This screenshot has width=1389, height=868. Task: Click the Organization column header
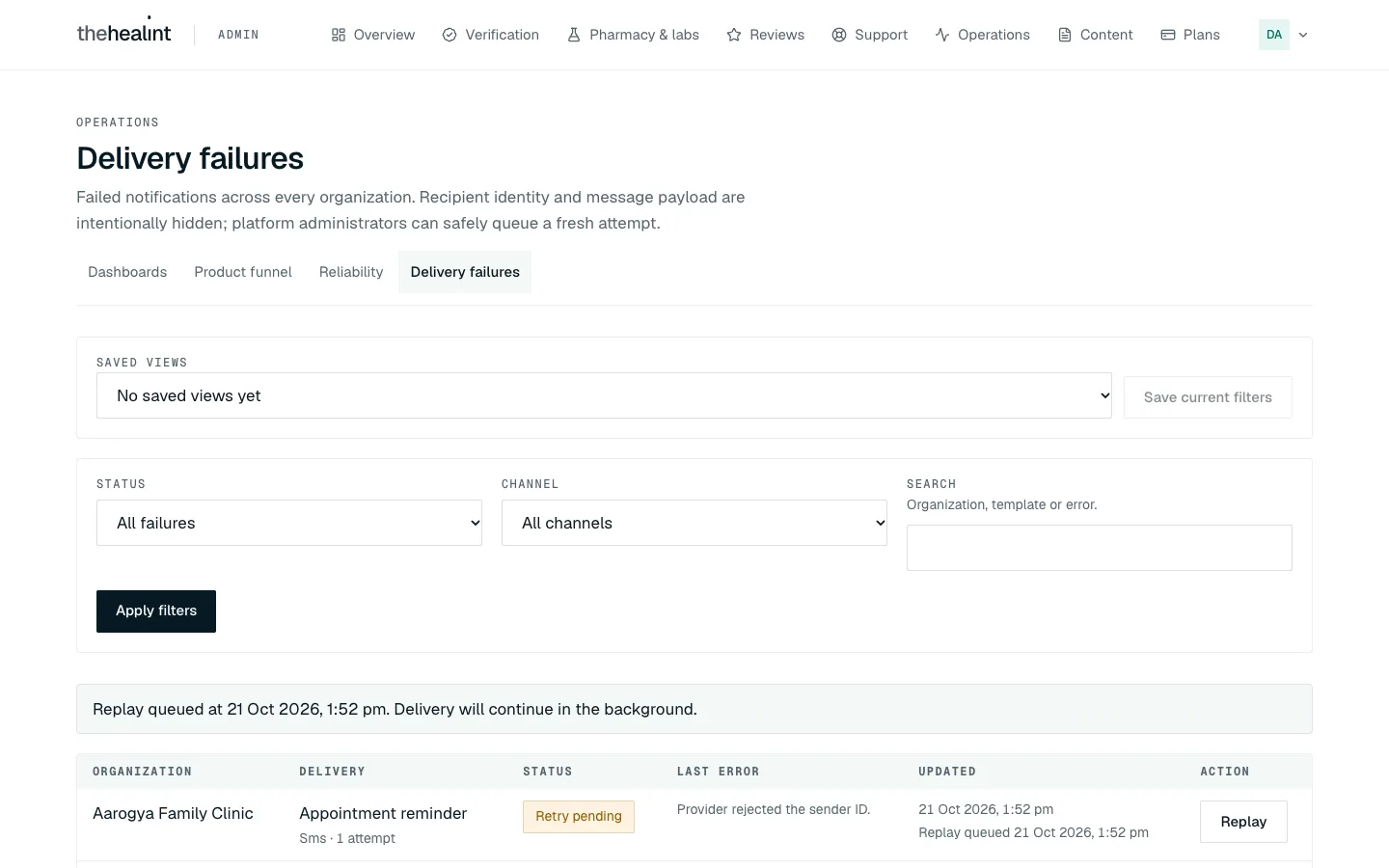pos(143,772)
